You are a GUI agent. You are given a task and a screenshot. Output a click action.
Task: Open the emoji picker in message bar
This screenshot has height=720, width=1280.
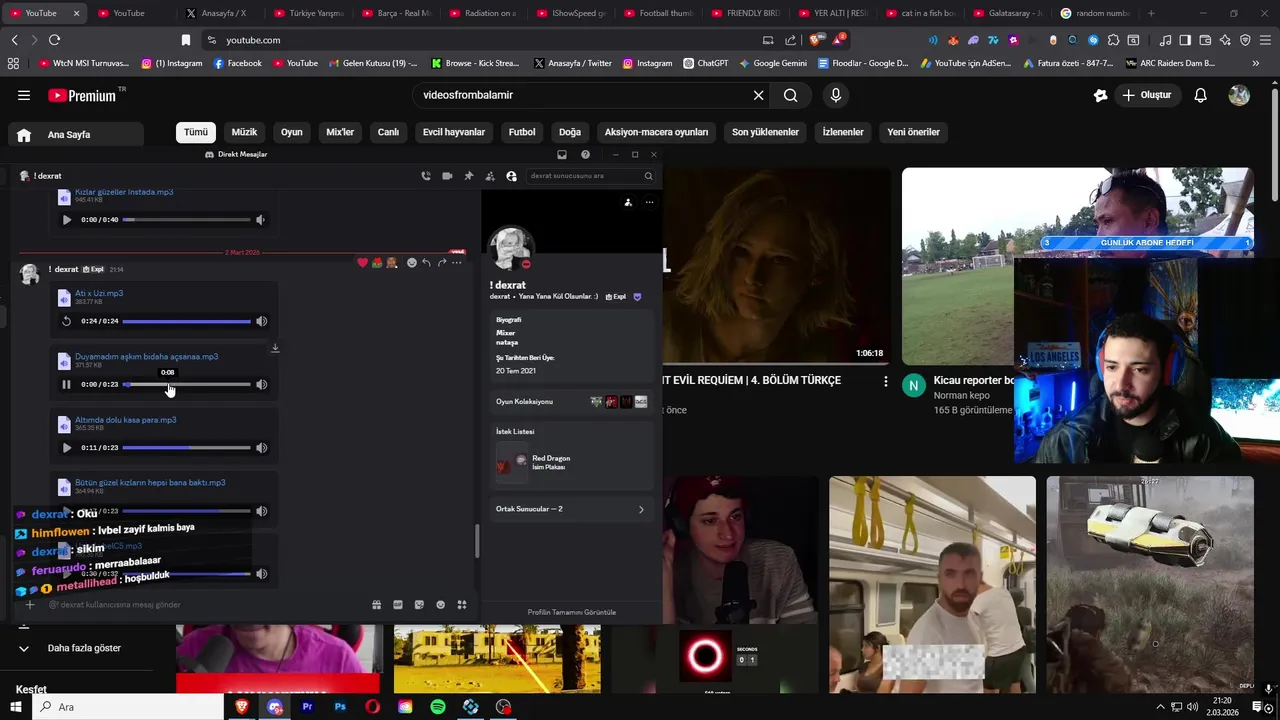click(x=440, y=605)
